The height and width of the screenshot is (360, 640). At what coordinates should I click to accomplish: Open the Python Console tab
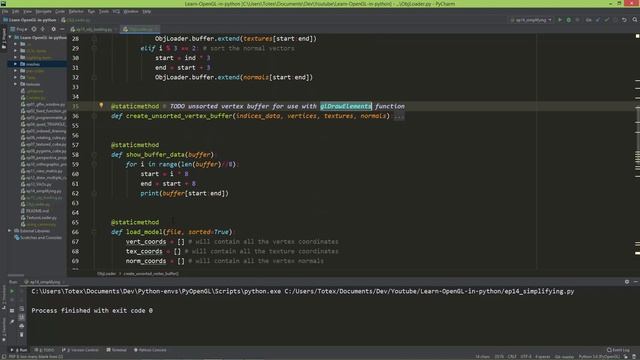[150, 350]
